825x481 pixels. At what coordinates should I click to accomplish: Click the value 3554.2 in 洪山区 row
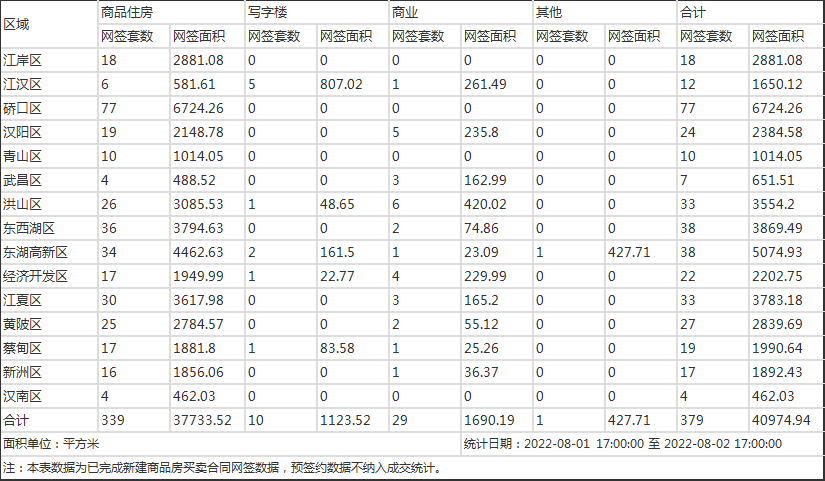[x=773, y=204]
